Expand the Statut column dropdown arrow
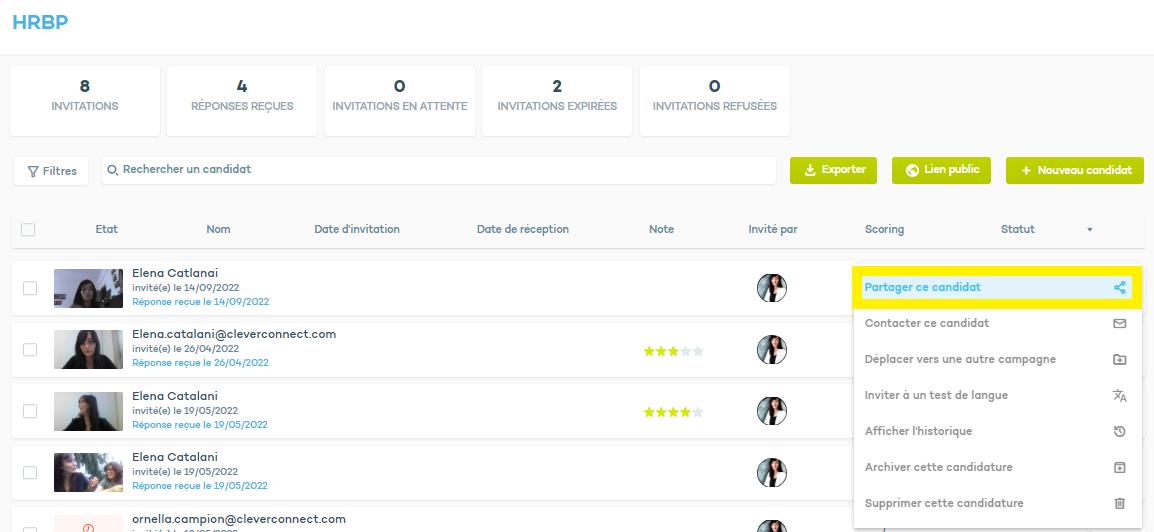1154x532 pixels. point(1089,230)
